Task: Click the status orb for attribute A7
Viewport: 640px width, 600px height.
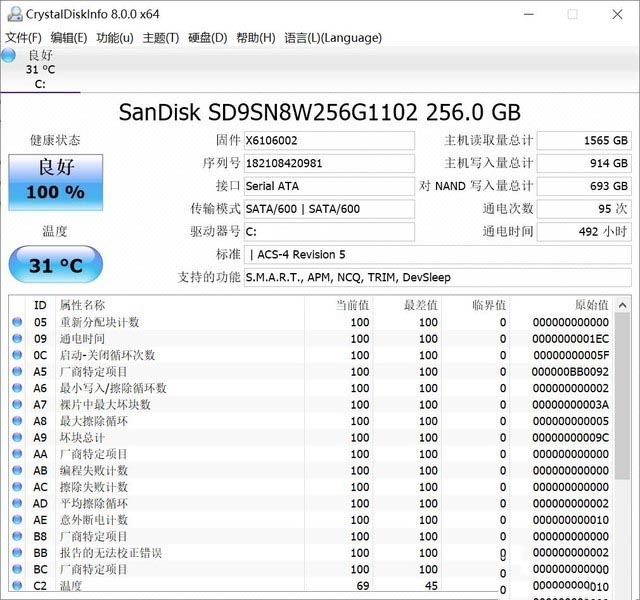Action: click(x=17, y=404)
